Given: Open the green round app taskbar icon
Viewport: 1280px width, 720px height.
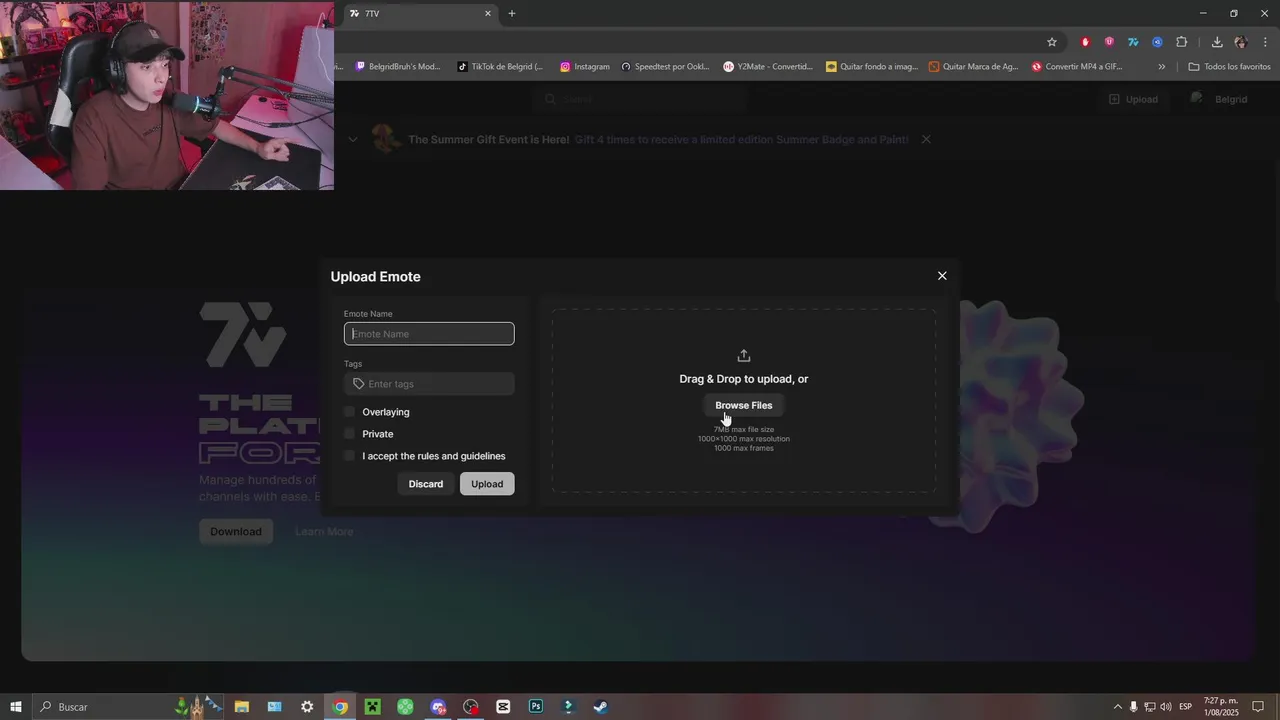Looking at the screenshot, I should (x=405, y=707).
